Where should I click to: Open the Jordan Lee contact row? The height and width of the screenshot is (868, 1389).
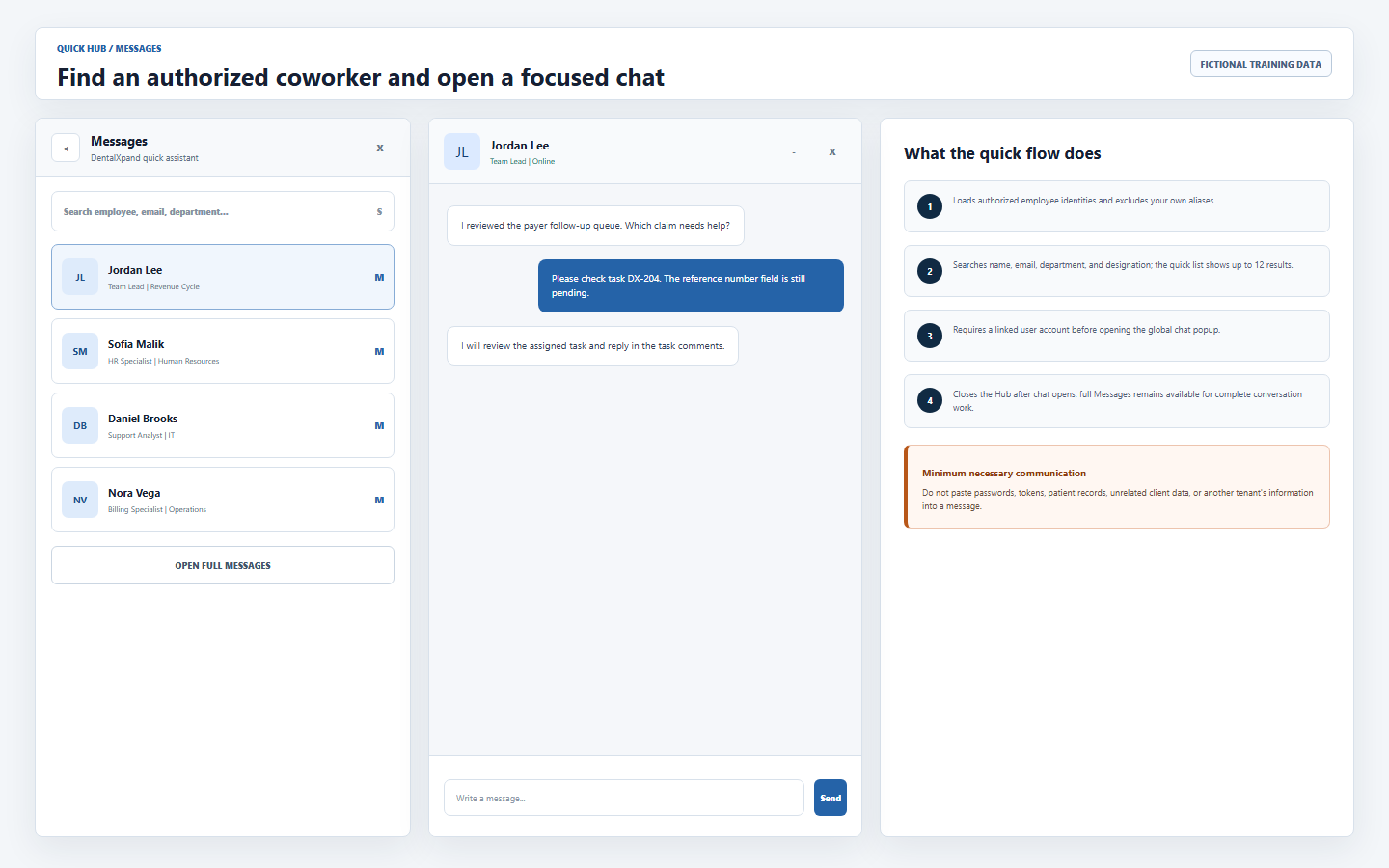pyautogui.click(x=223, y=277)
